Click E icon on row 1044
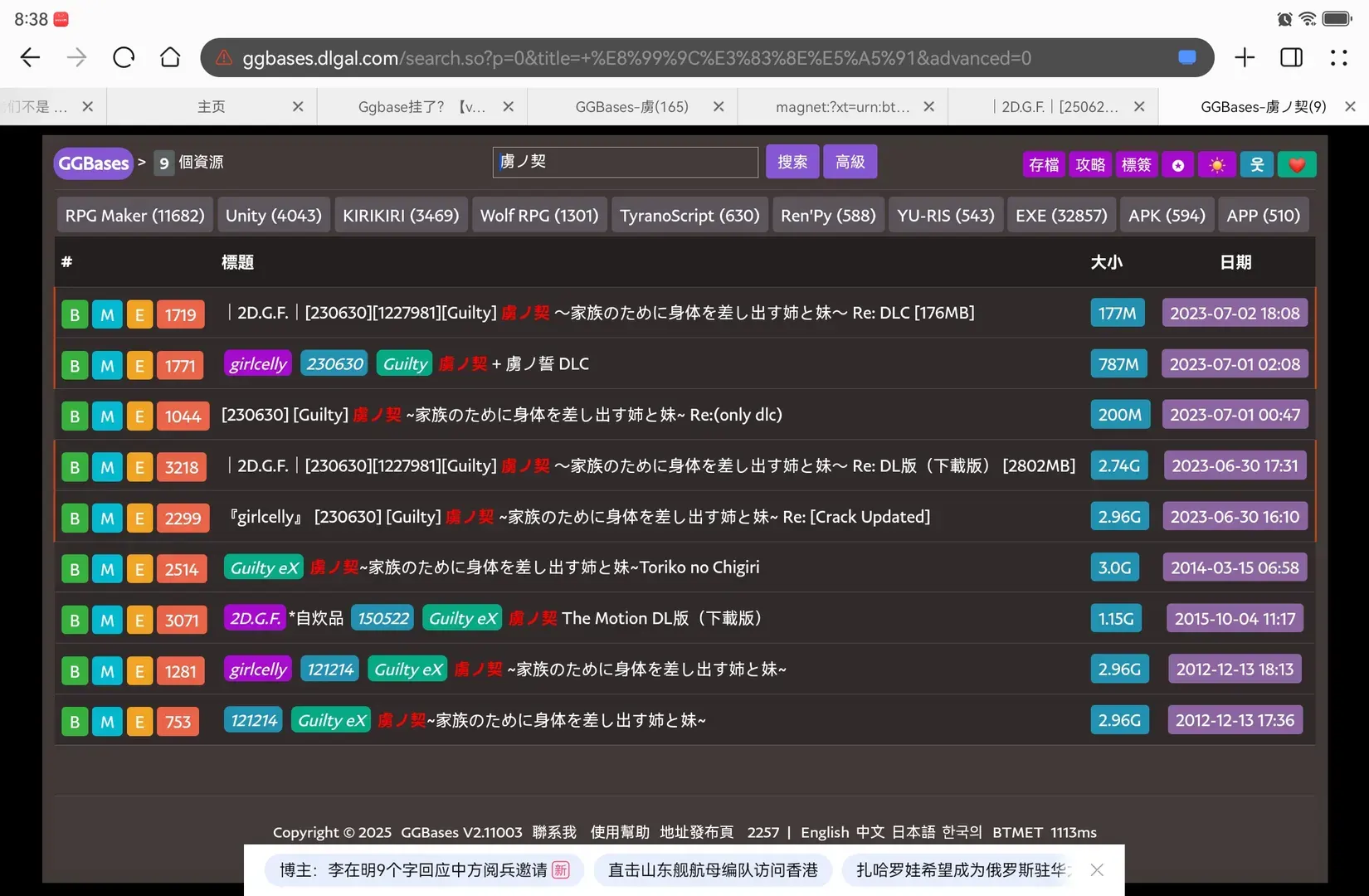This screenshot has height=896, width=1369. click(x=139, y=416)
